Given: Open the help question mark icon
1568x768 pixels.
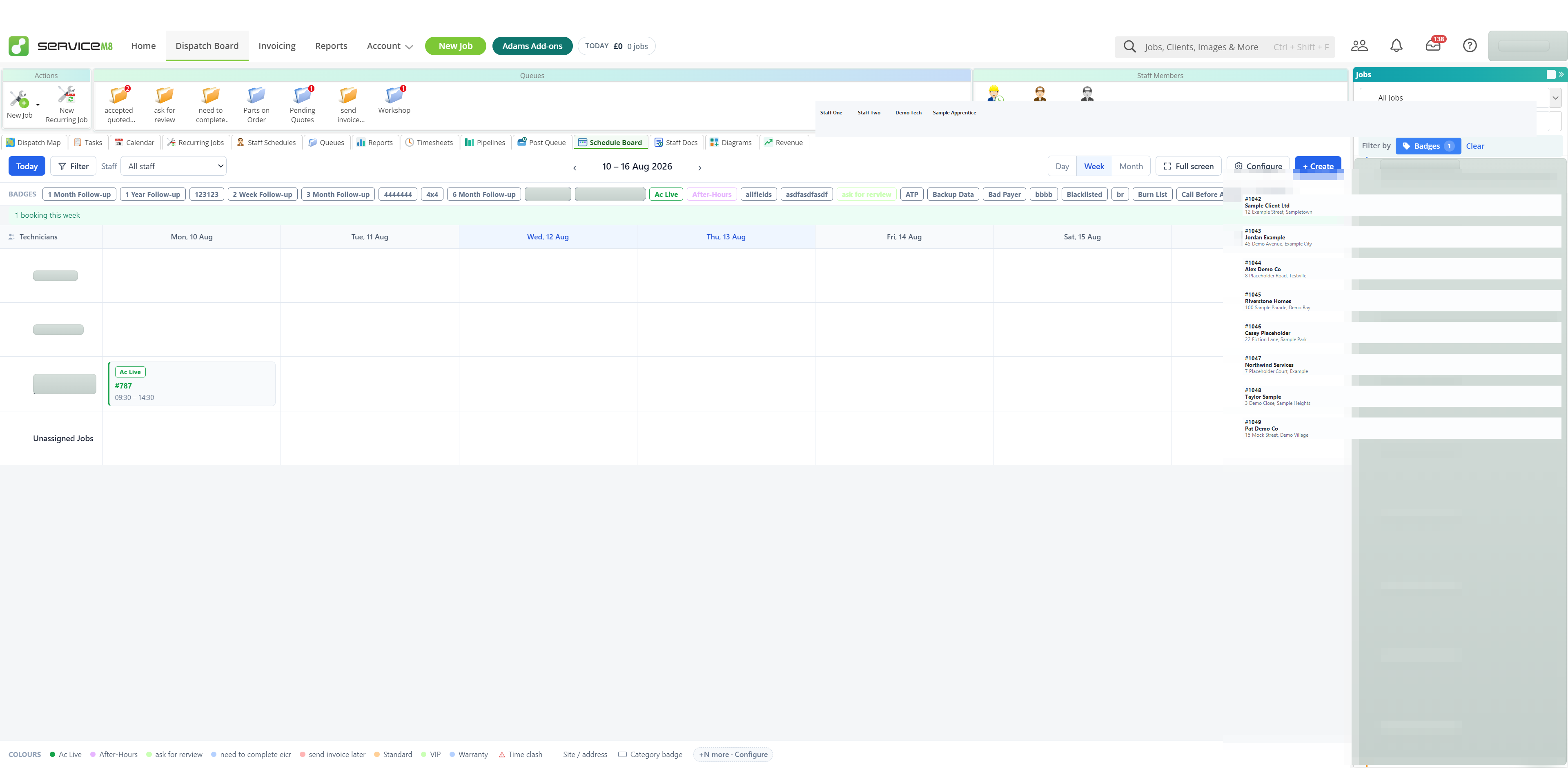Looking at the screenshot, I should (x=1470, y=46).
